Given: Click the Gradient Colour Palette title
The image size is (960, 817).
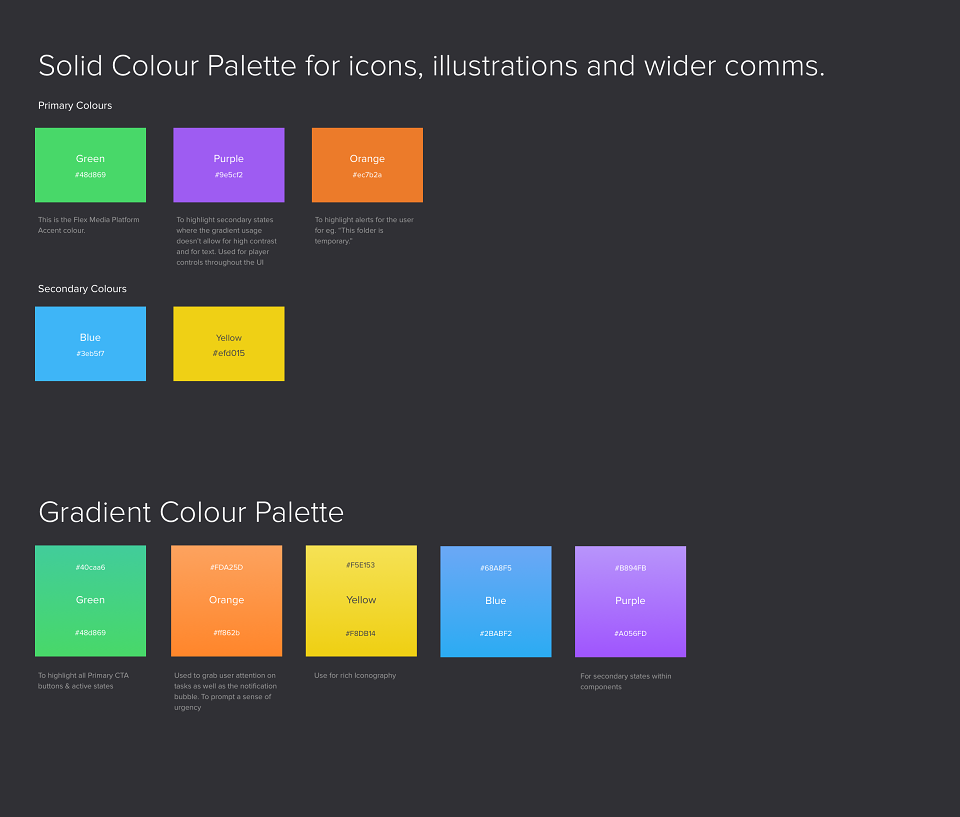Looking at the screenshot, I should tap(191, 512).
